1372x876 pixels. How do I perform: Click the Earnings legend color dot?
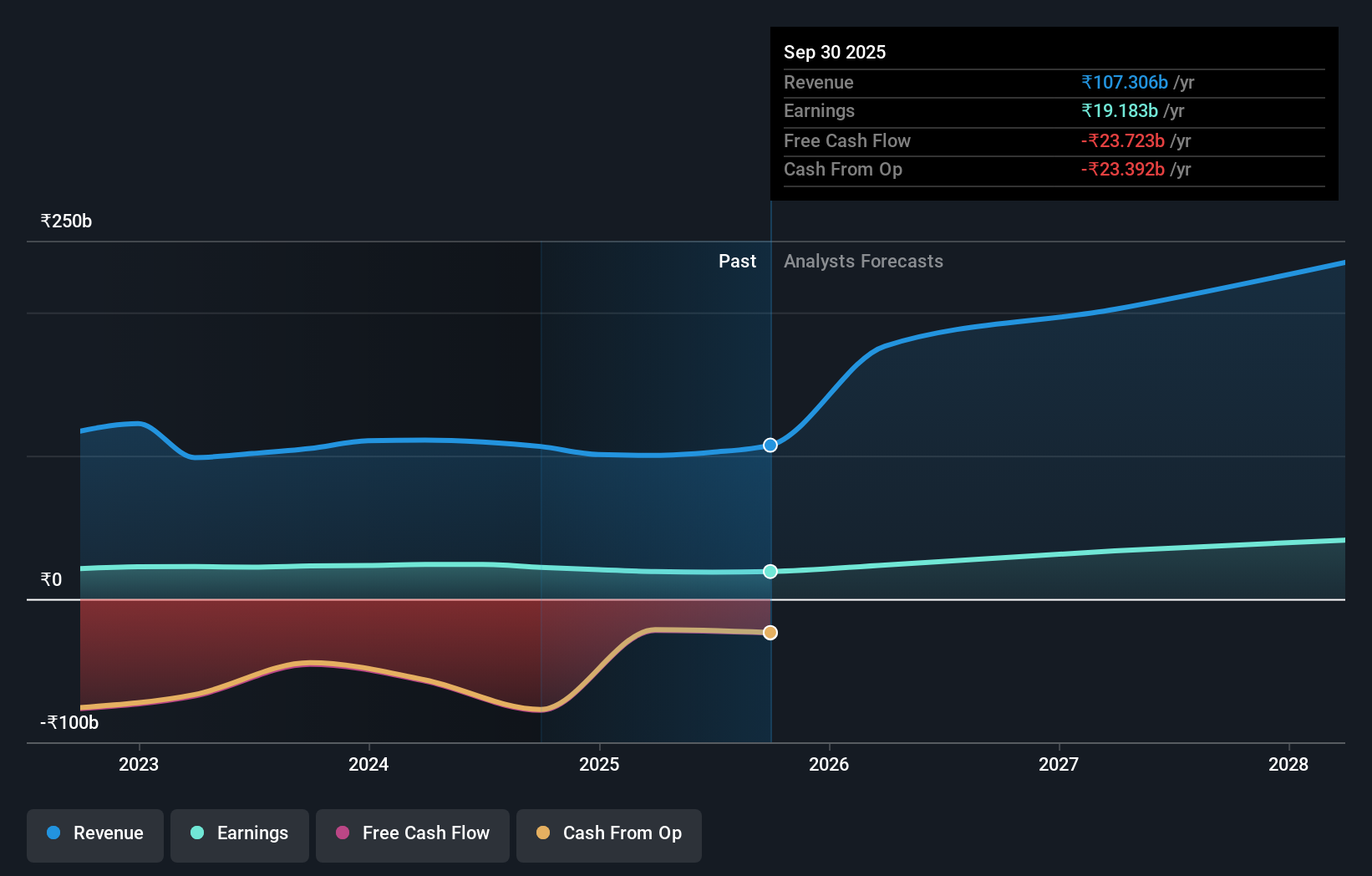(x=196, y=833)
